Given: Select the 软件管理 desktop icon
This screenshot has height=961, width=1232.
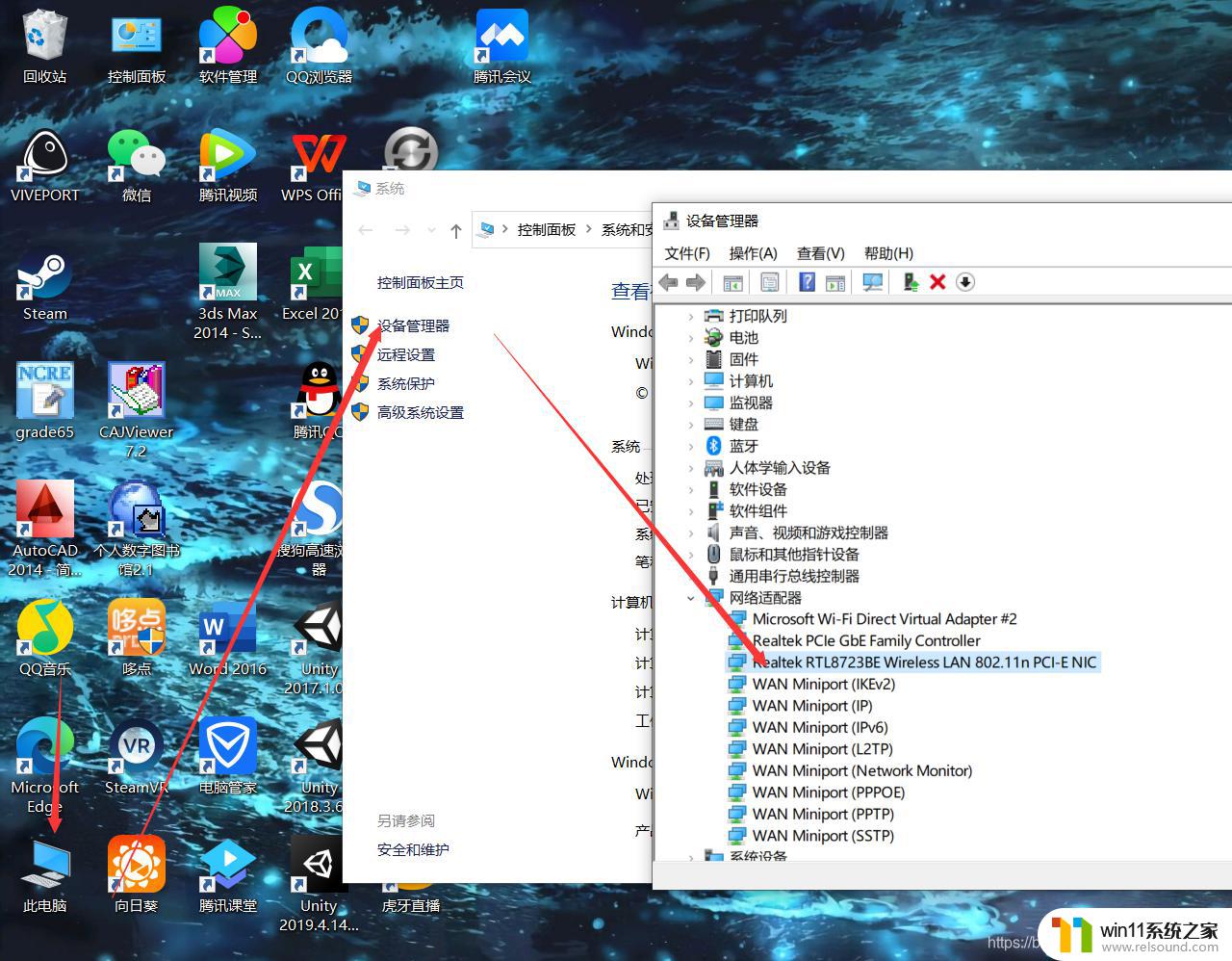Looking at the screenshot, I should click(228, 46).
